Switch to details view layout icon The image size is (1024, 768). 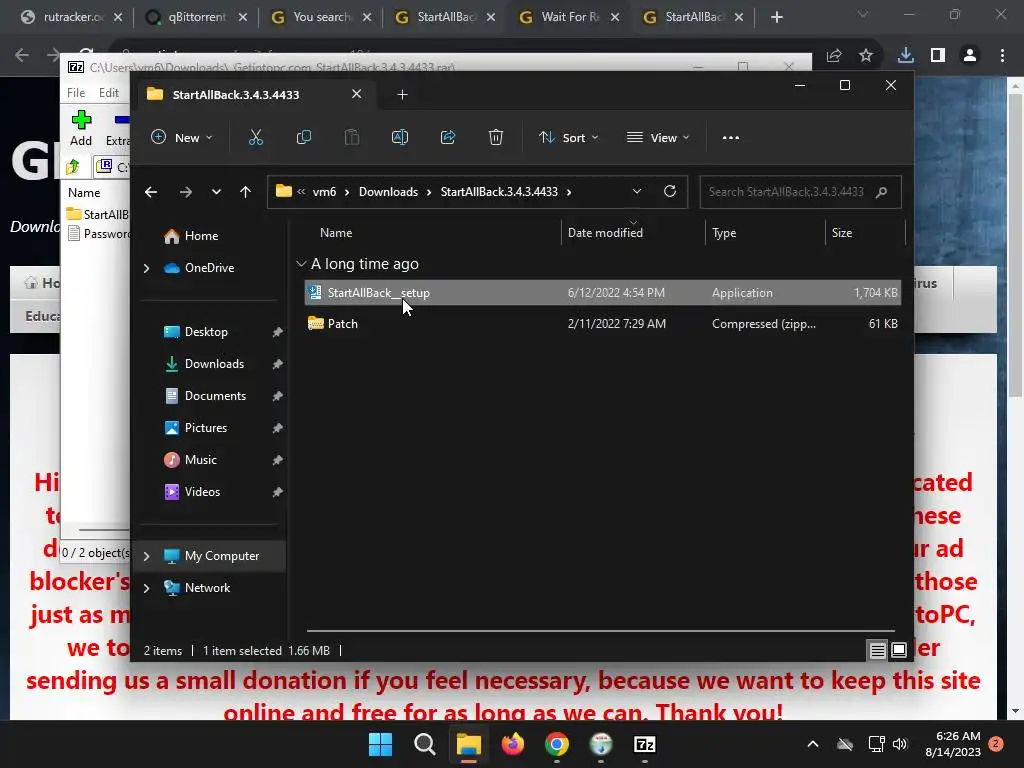point(877,650)
